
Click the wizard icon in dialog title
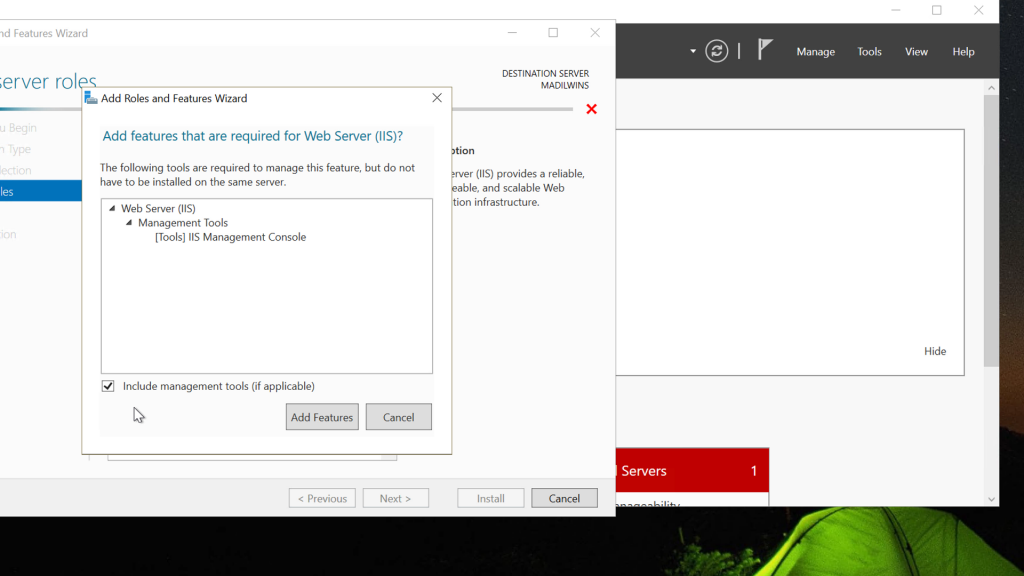click(91, 98)
